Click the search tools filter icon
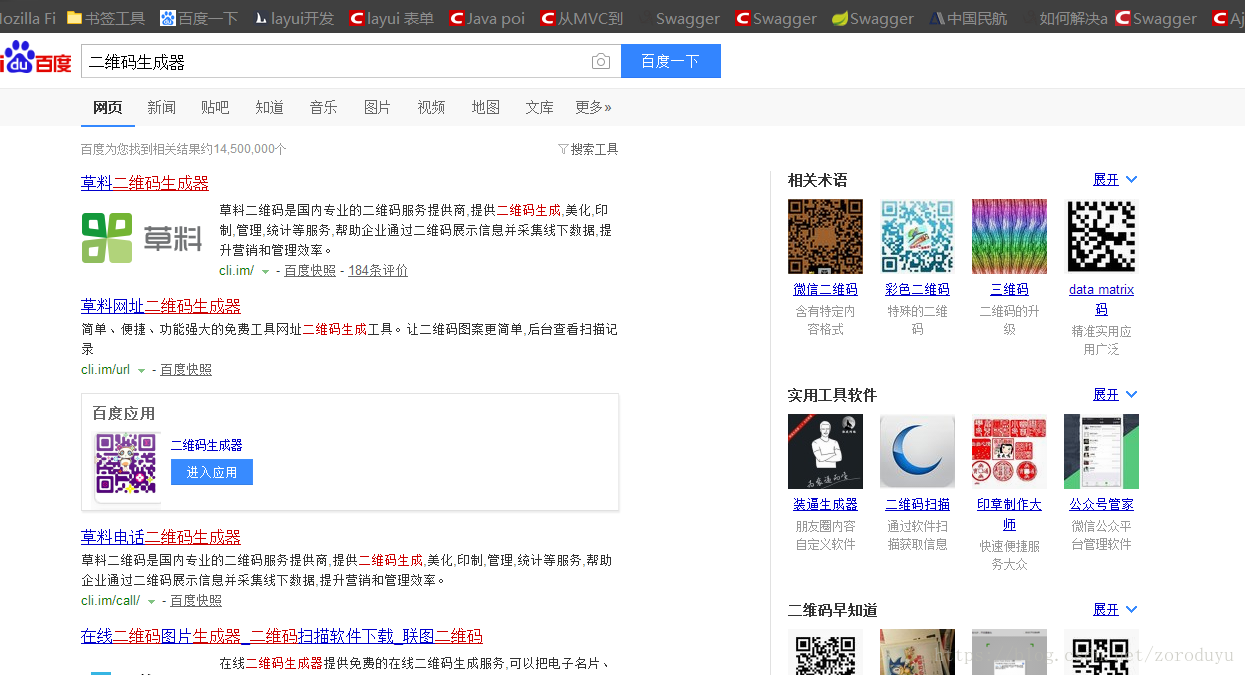This screenshot has width=1245, height=675. point(563,149)
